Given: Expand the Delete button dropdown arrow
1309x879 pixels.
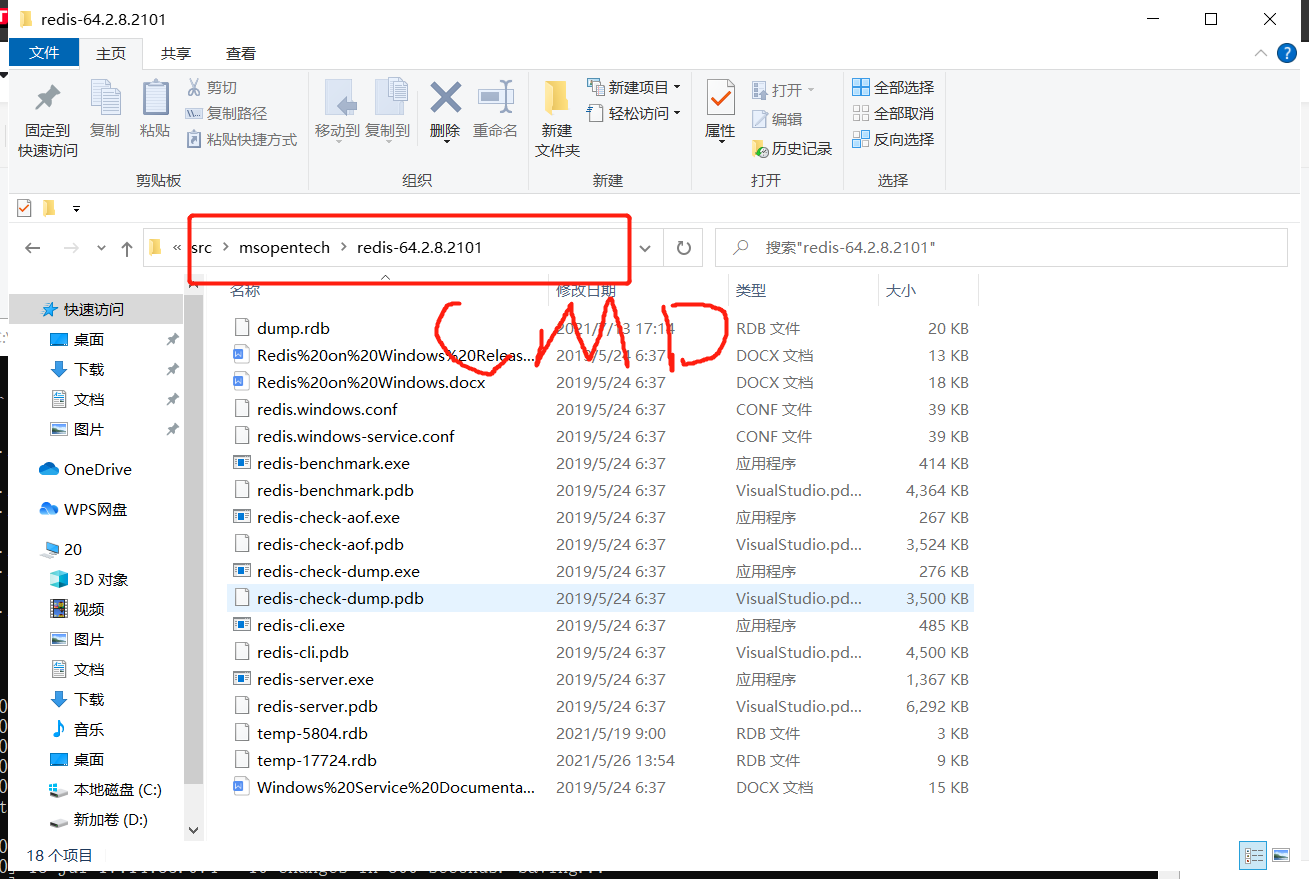Looking at the screenshot, I should pos(445,142).
